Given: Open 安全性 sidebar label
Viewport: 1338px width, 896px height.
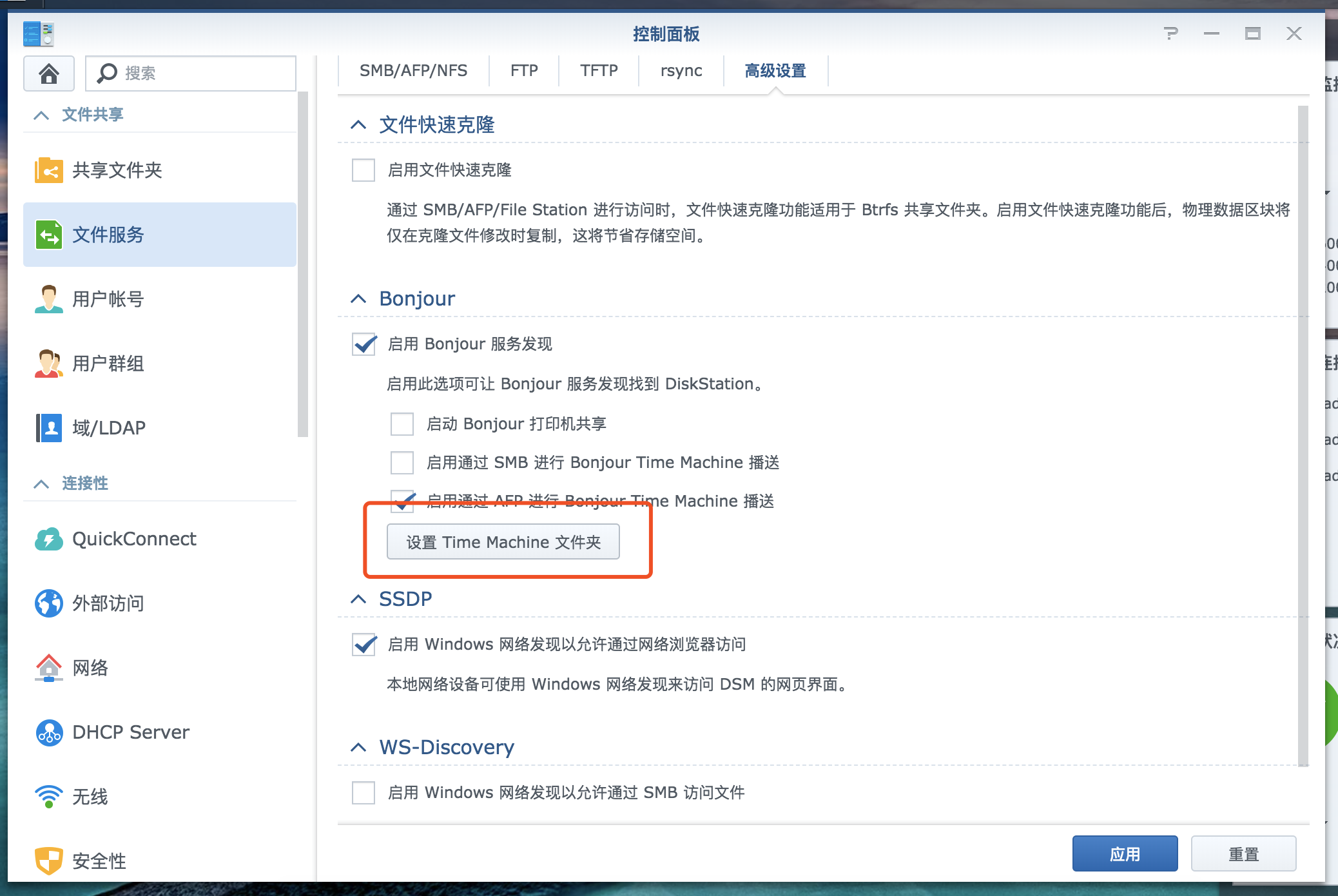Looking at the screenshot, I should click(x=99, y=861).
